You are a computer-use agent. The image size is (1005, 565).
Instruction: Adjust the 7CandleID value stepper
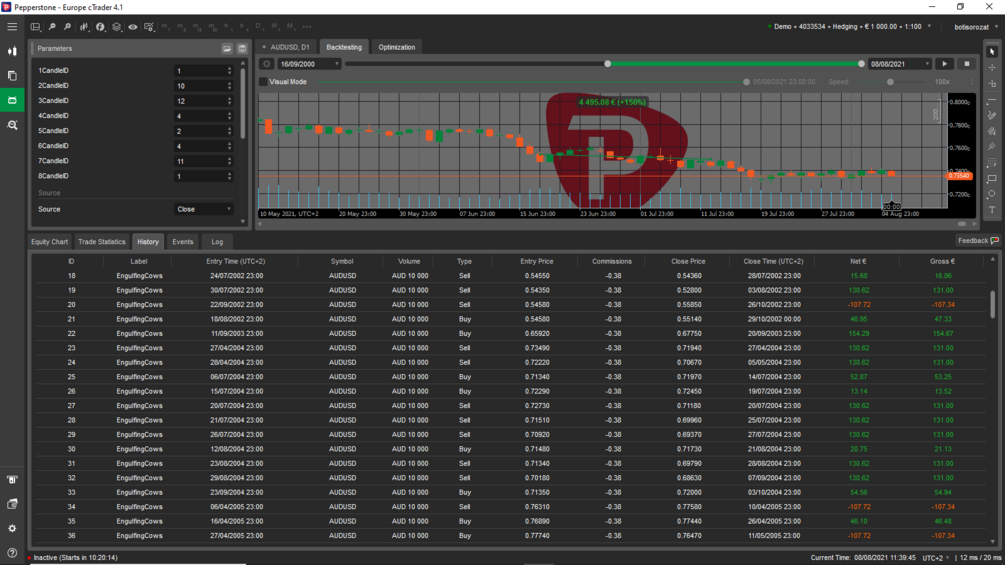[x=229, y=161]
